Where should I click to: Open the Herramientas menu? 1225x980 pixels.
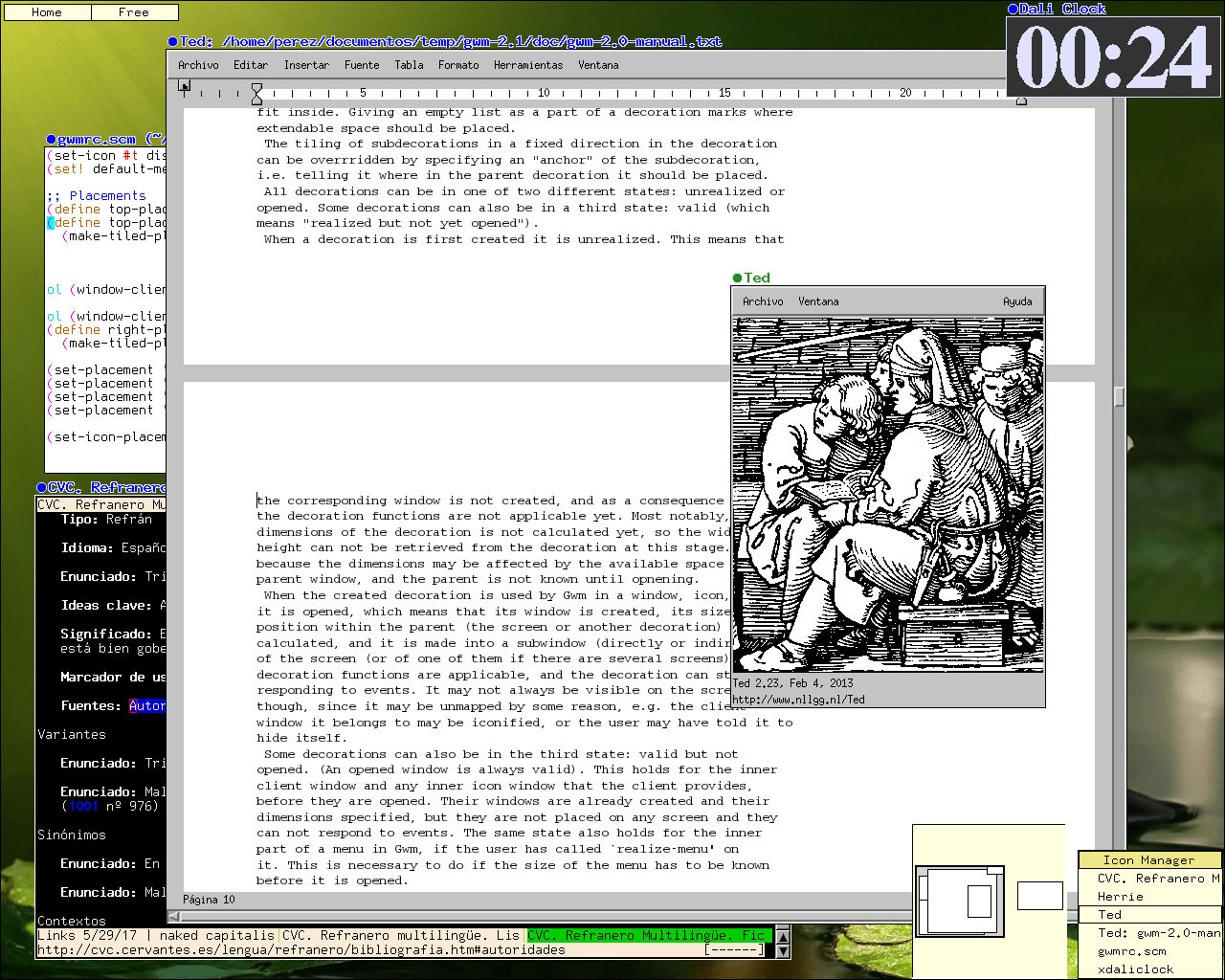[x=528, y=65]
